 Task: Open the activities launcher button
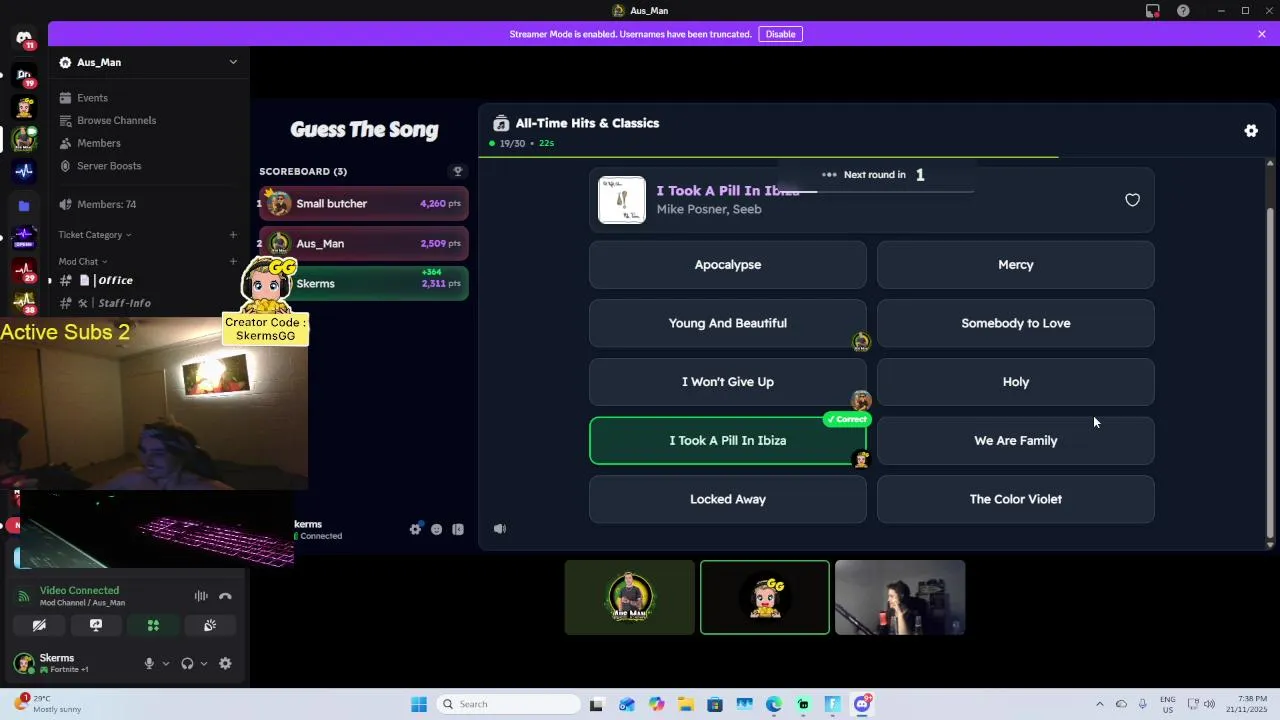coord(153,625)
